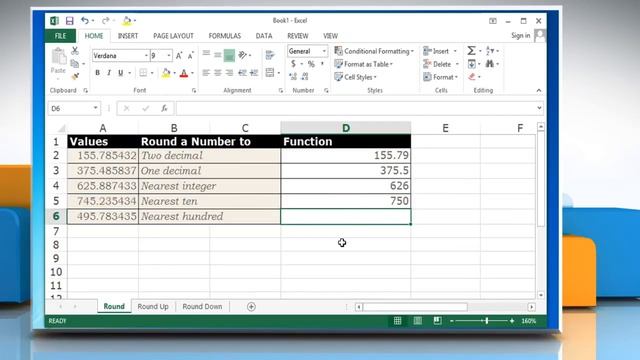Toggle Align Left
The height and width of the screenshot is (360, 640).
pos(206,73)
